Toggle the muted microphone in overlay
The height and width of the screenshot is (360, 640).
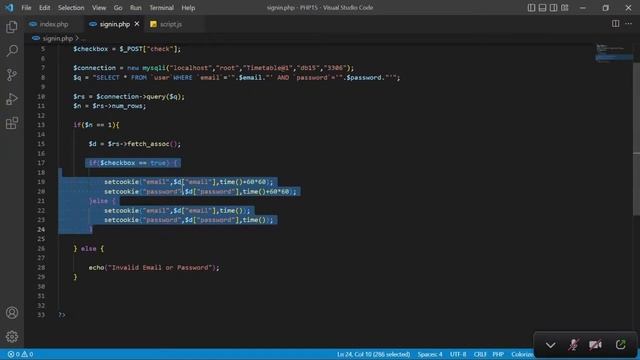click(573, 345)
